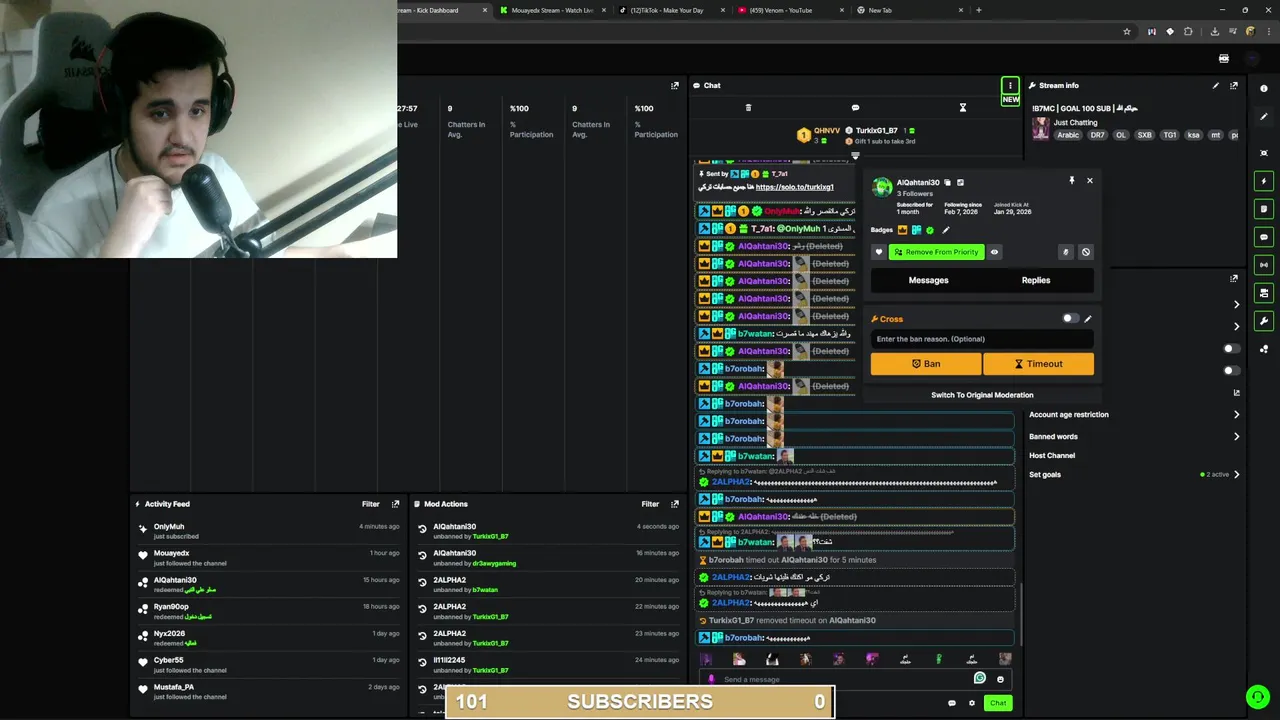The height and width of the screenshot is (720, 1280).
Task: Toggle the Cross moderation switch
Action: (x=1070, y=318)
